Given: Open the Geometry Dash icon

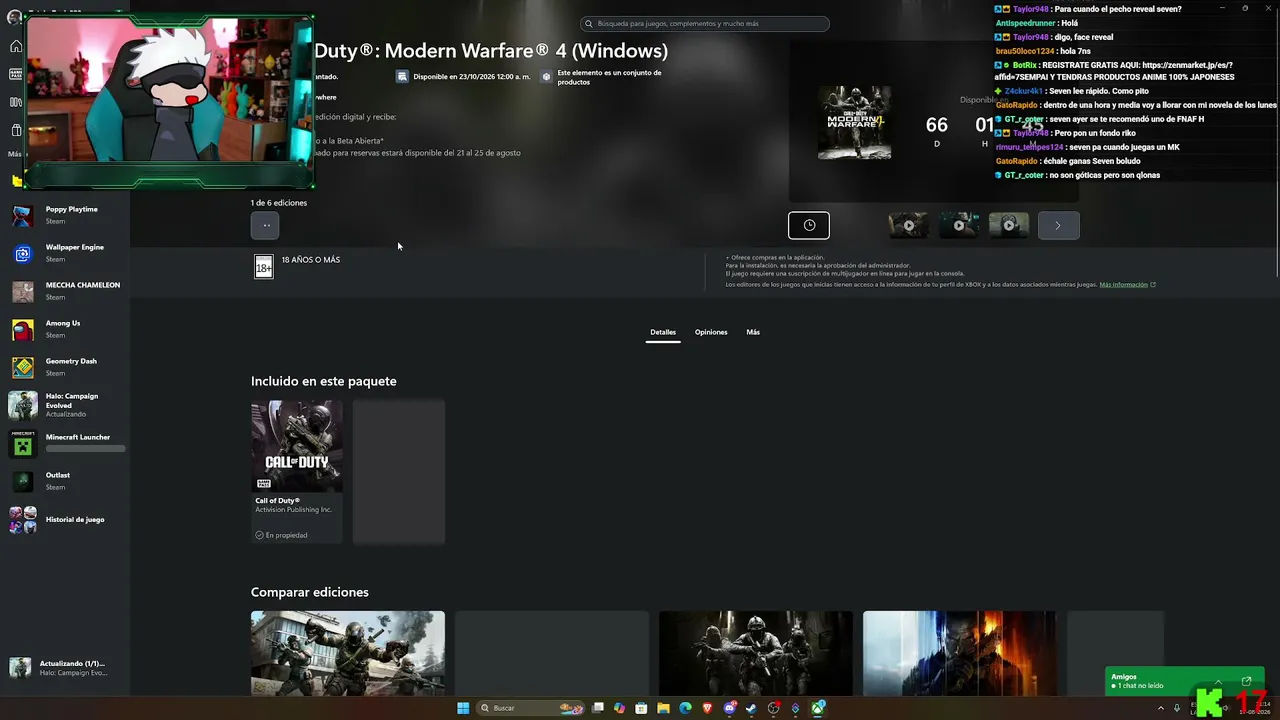Looking at the screenshot, I should pyautogui.click(x=23, y=367).
